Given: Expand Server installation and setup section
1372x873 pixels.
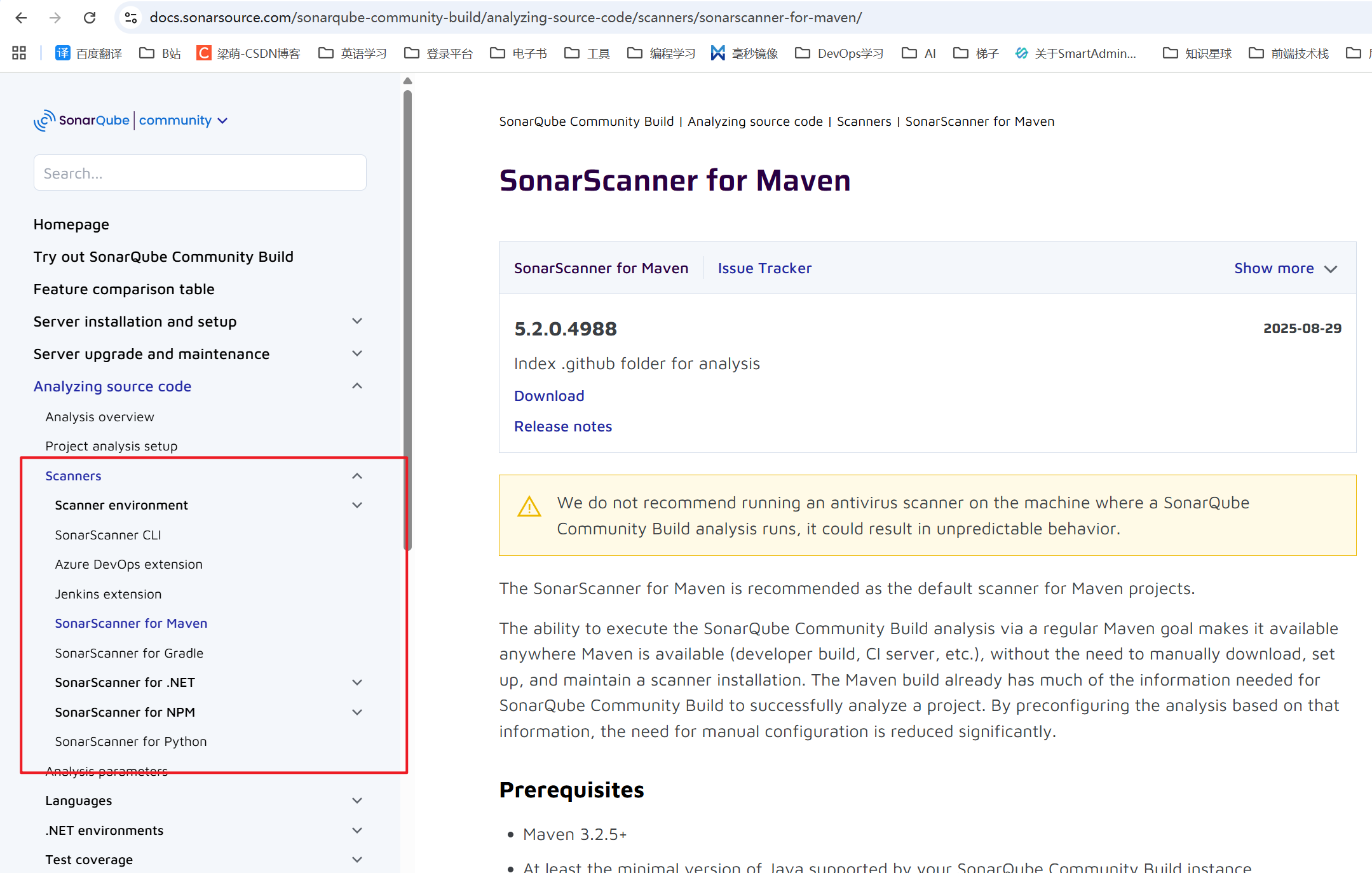Looking at the screenshot, I should coord(357,321).
